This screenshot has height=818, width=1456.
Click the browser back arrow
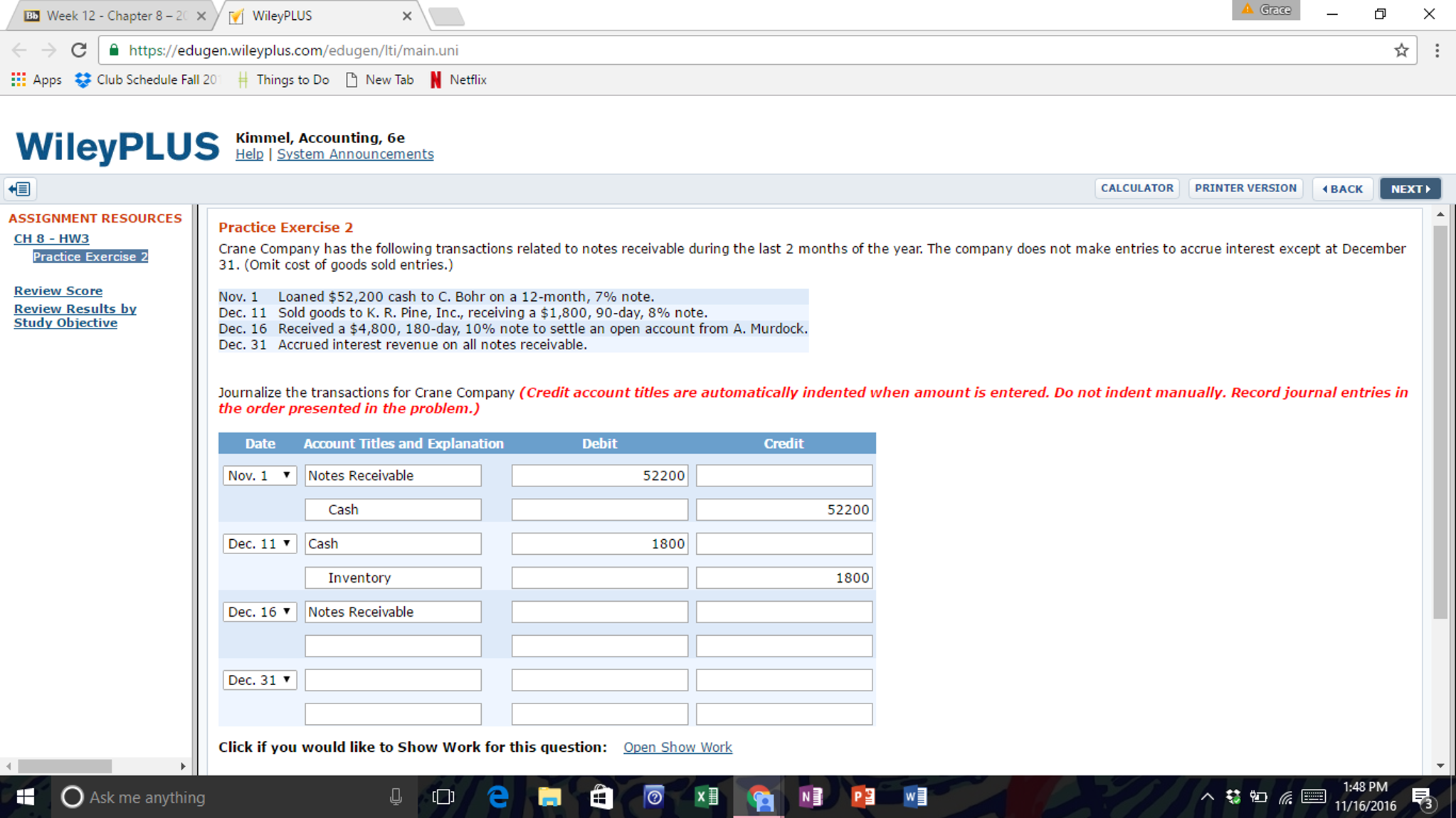click(x=19, y=51)
